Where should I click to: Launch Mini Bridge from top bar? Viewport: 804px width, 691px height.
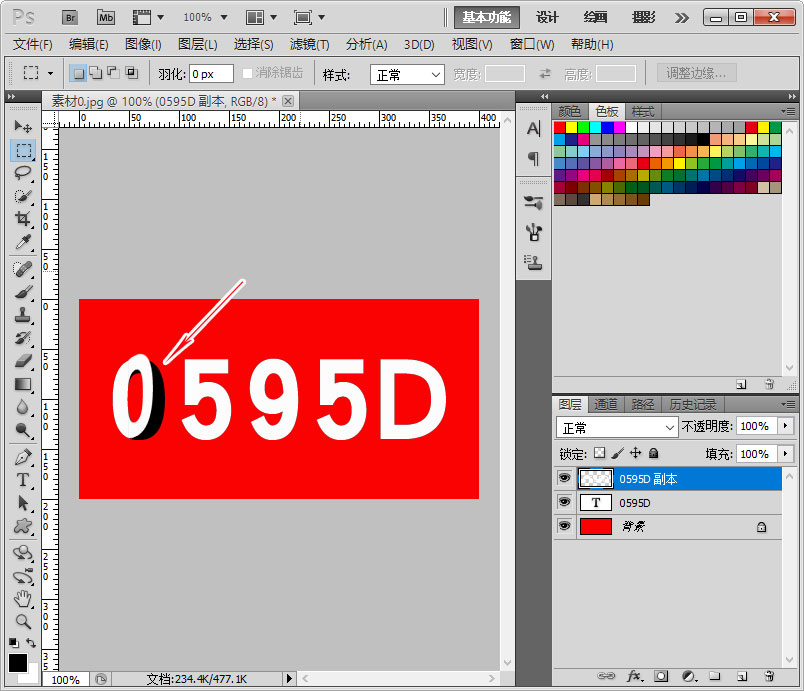coord(106,17)
